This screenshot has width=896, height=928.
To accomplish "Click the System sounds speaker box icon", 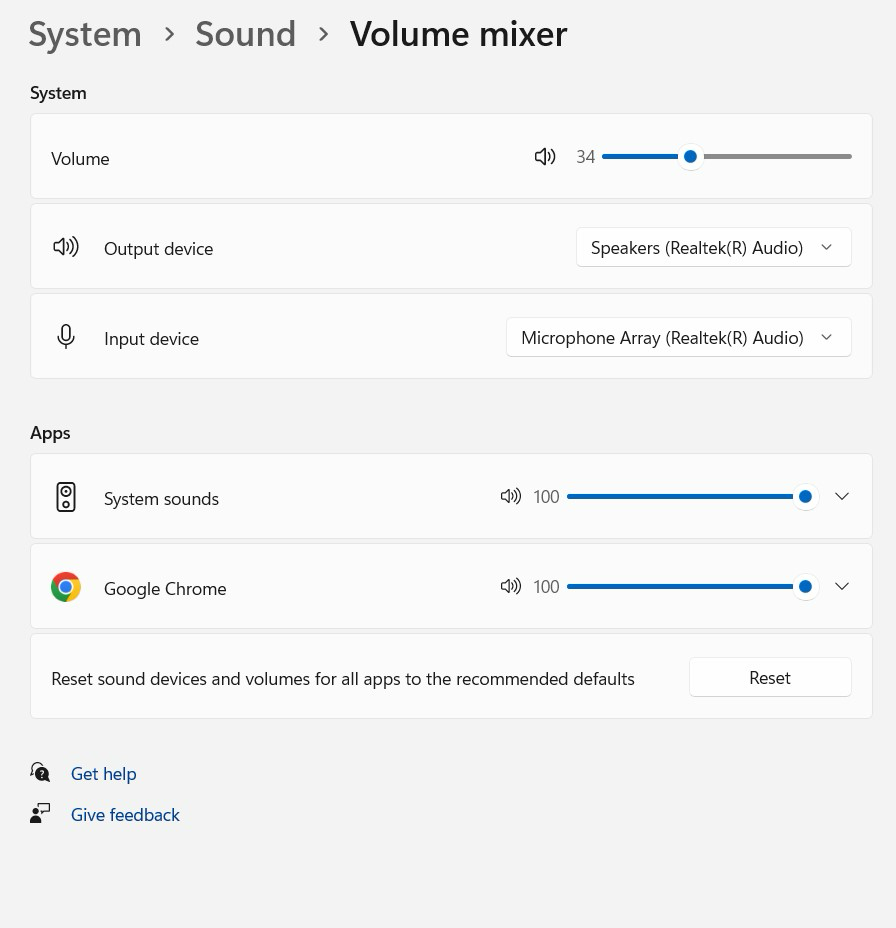I will click(66, 497).
